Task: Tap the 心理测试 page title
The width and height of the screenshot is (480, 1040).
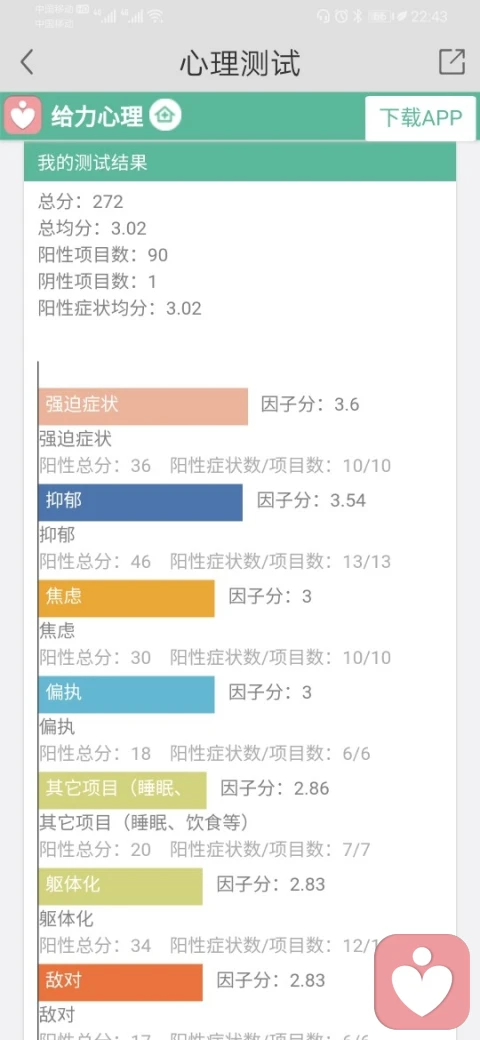Action: point(239,63)
